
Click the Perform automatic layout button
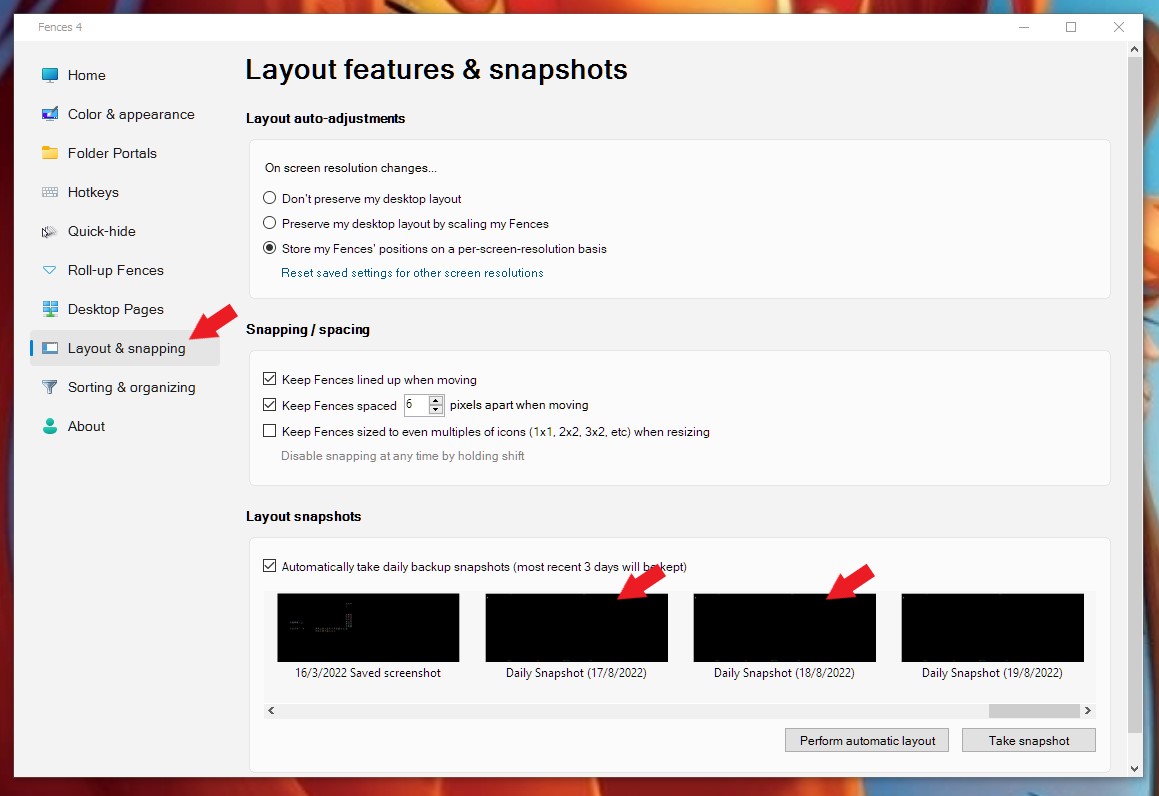click(867, 741)
